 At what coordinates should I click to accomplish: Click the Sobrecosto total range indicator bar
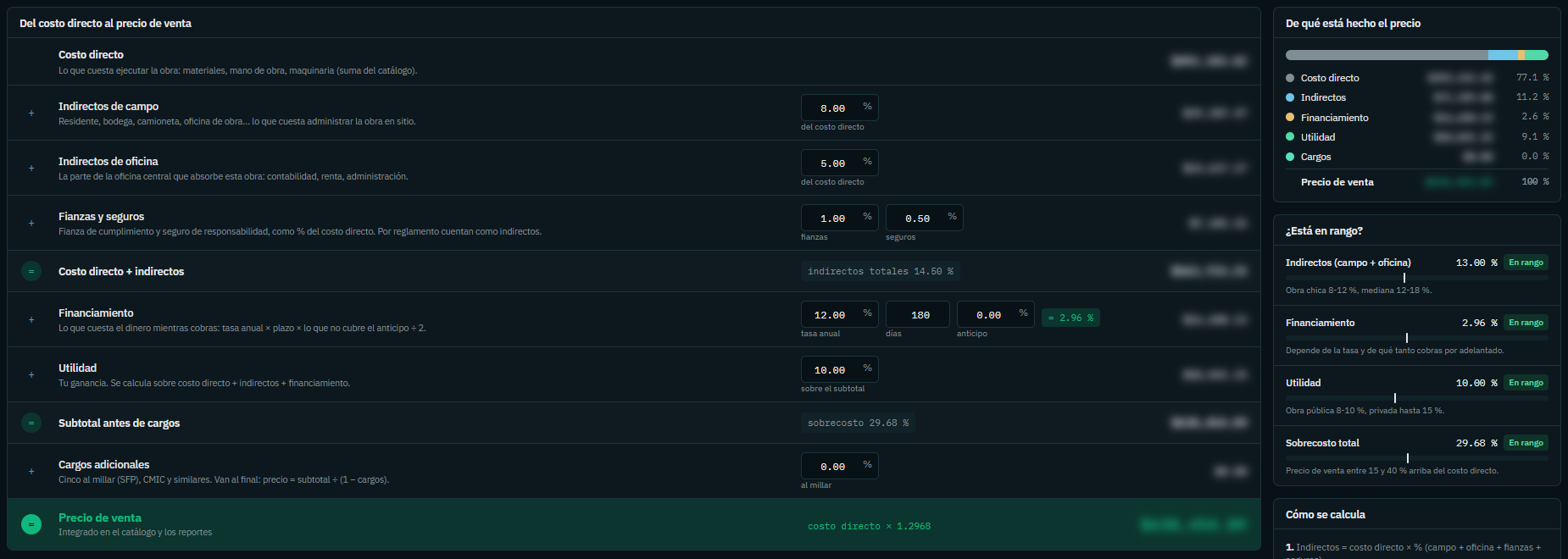[1417, 458]
